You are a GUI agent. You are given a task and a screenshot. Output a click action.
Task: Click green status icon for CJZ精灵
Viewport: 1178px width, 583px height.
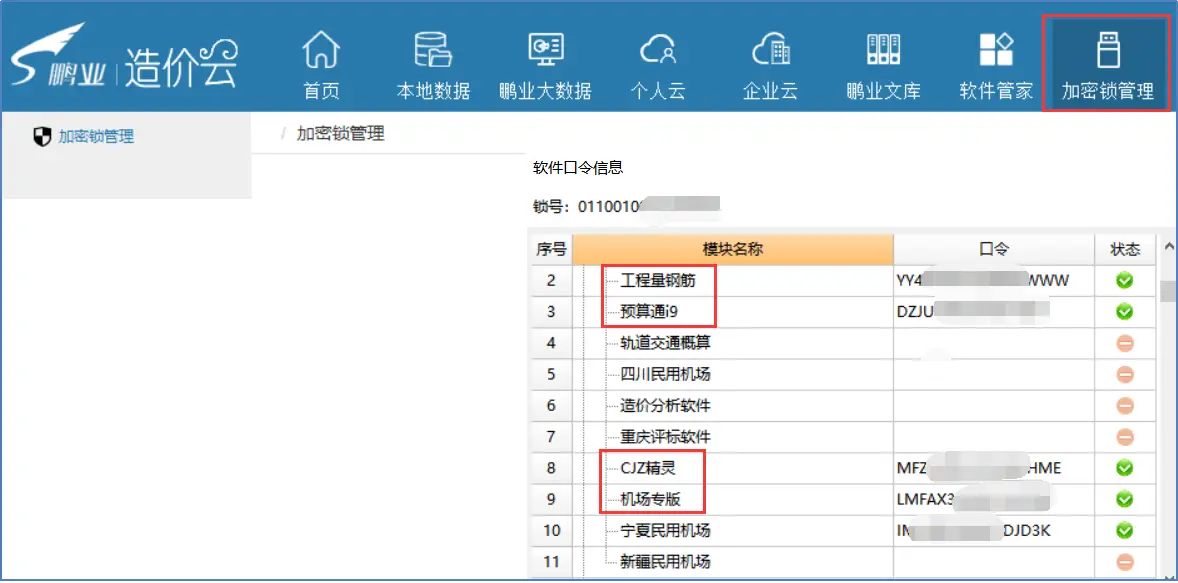point(1124,468)
